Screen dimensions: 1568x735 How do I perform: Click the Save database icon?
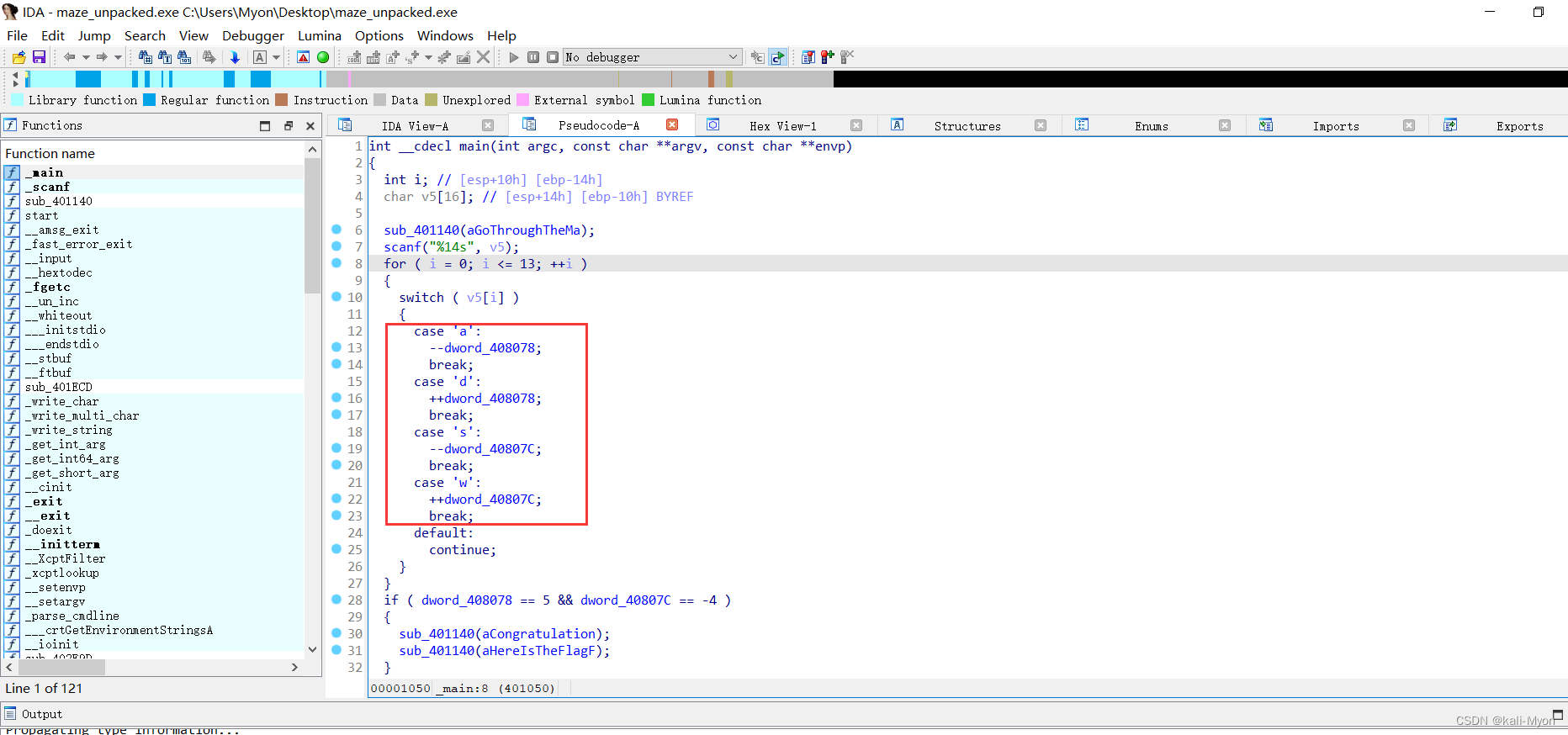tap(39, 57)
